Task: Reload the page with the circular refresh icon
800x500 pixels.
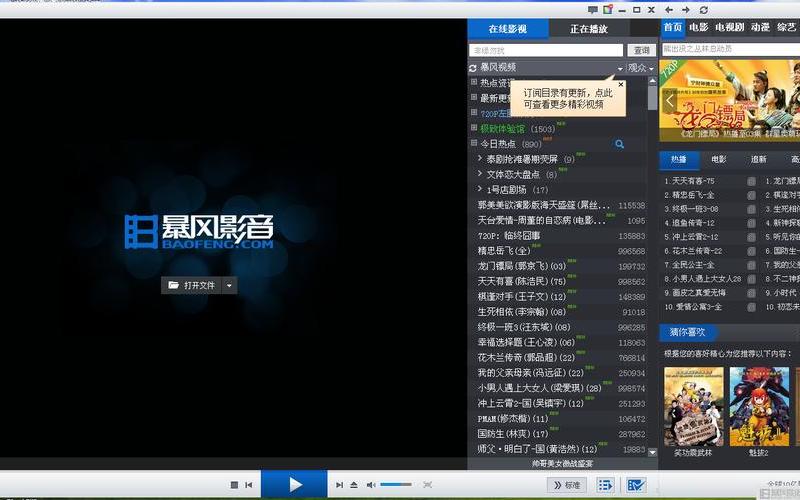Action: click(x=704, y=10)
